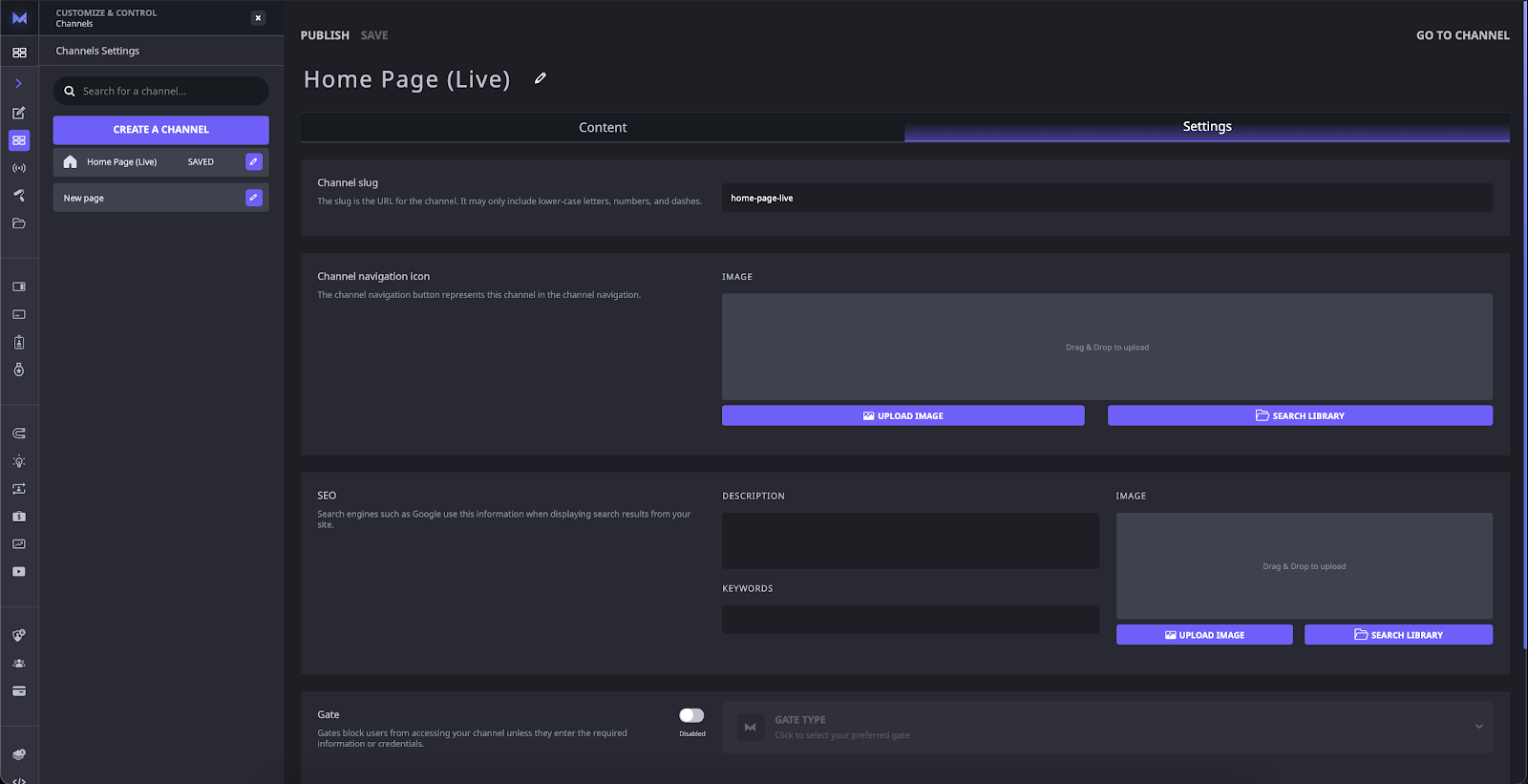Toggle the Gate enabled switch
The image size is (1528, 784).
(691, 715)
